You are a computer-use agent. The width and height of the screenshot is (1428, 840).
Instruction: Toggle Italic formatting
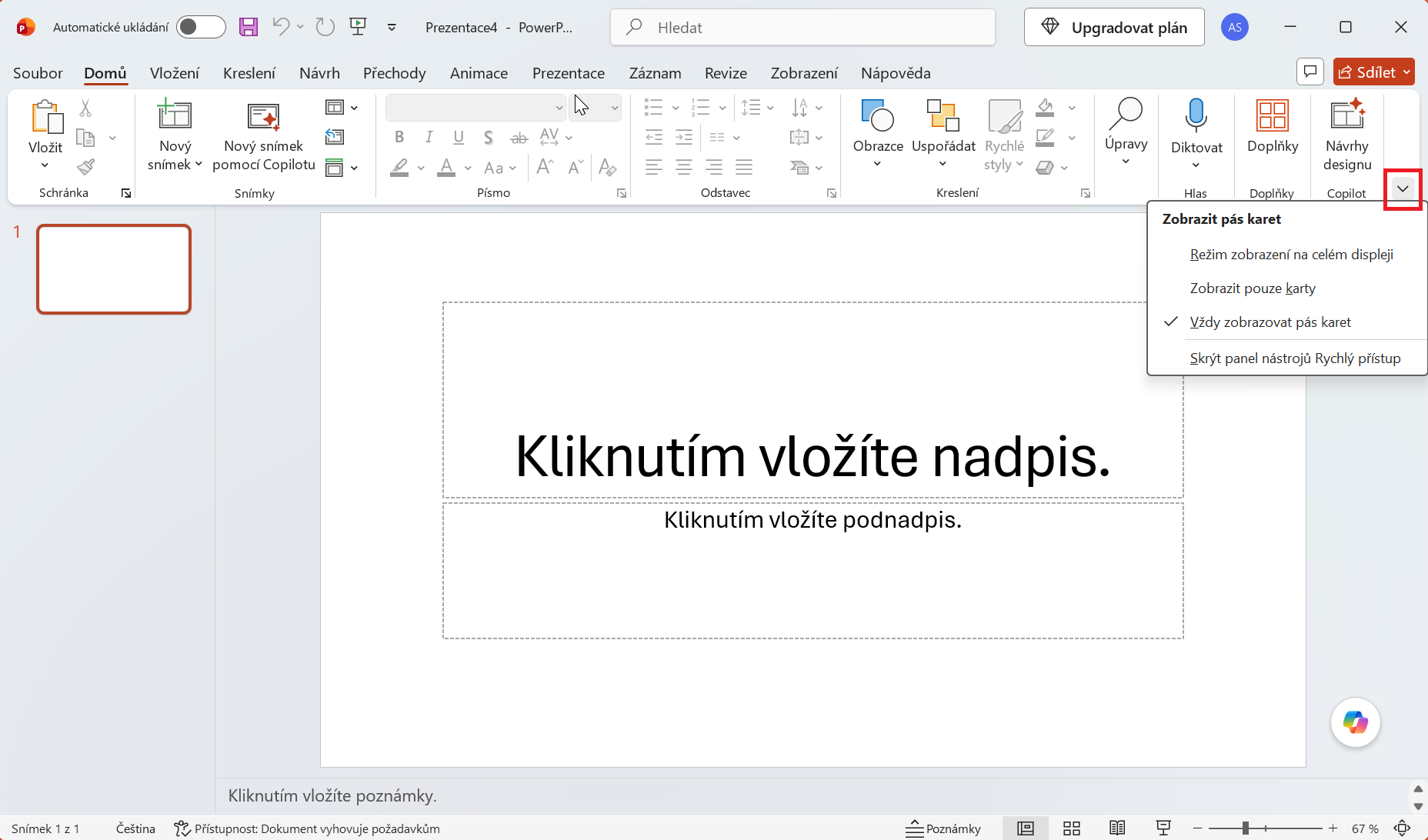click(429, 138)
